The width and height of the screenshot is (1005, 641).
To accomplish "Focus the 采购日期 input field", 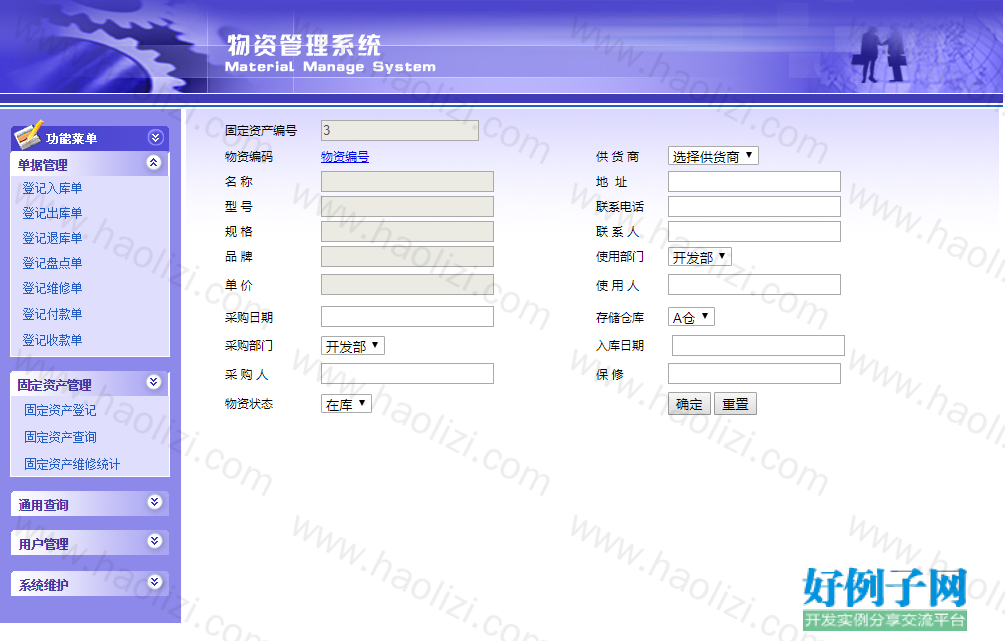I will click(408, 317).
